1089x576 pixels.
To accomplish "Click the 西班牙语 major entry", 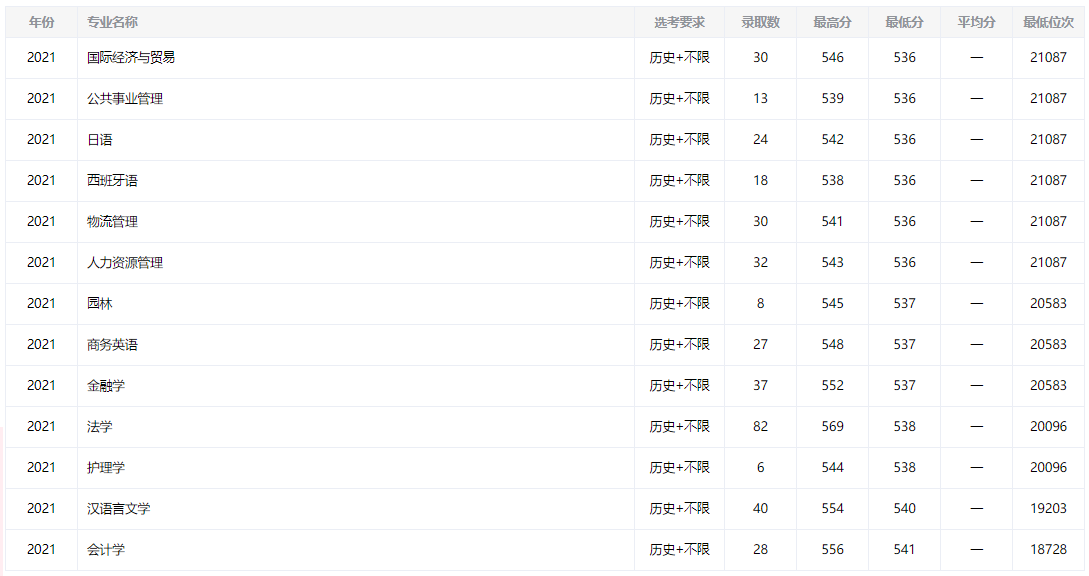I will click(112, 181).
